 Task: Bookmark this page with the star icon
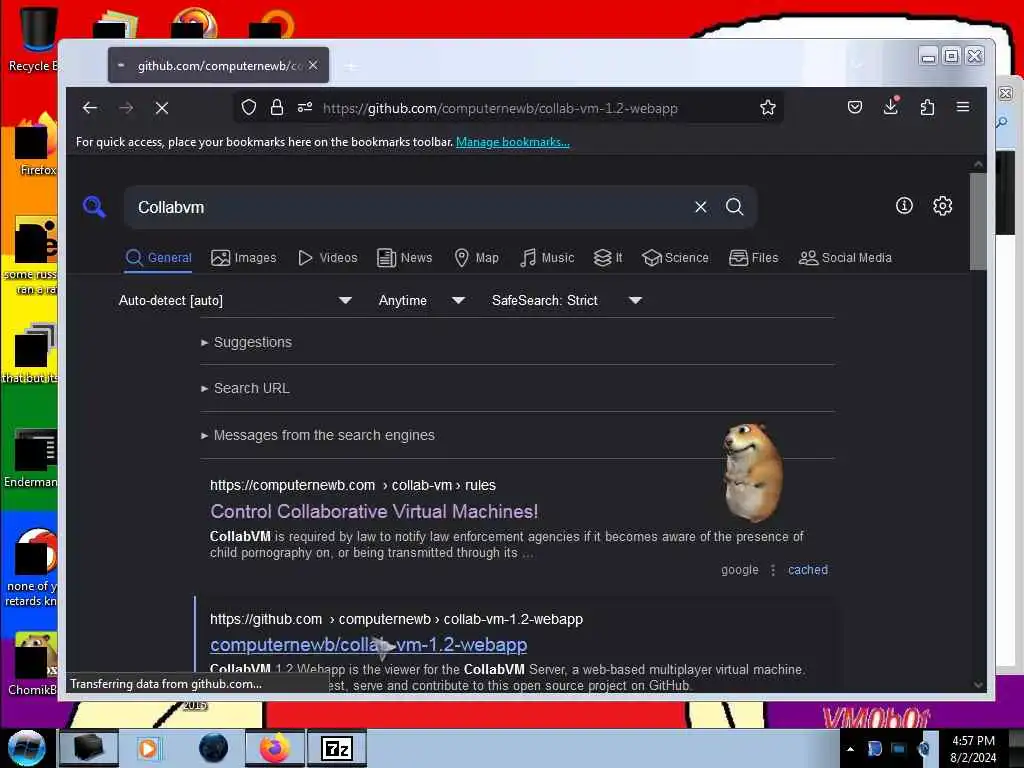click(768, 107)
